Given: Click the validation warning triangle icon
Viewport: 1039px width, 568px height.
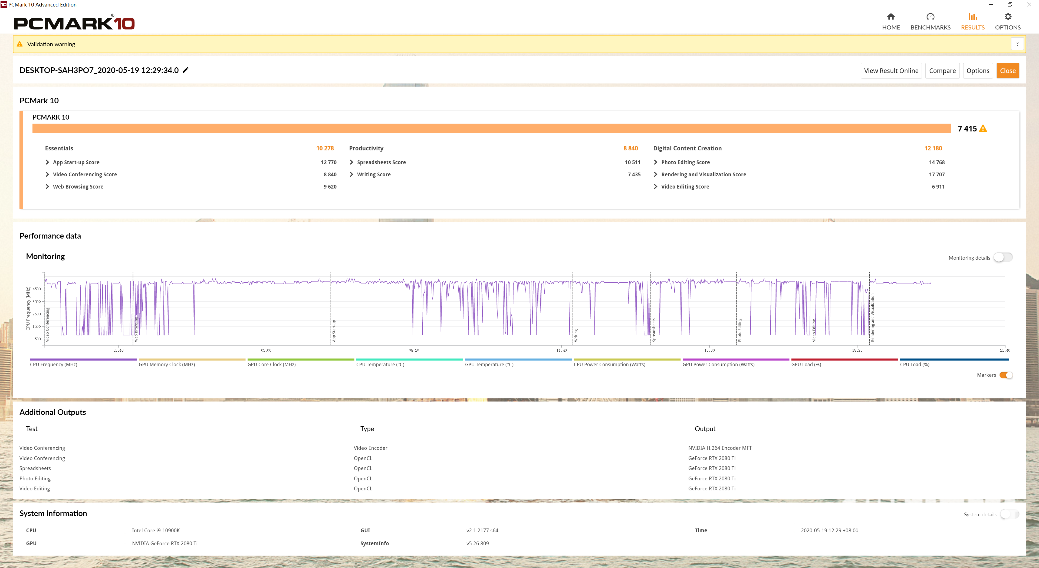Looking at the screenshot, I should click(x=19, y=44).
